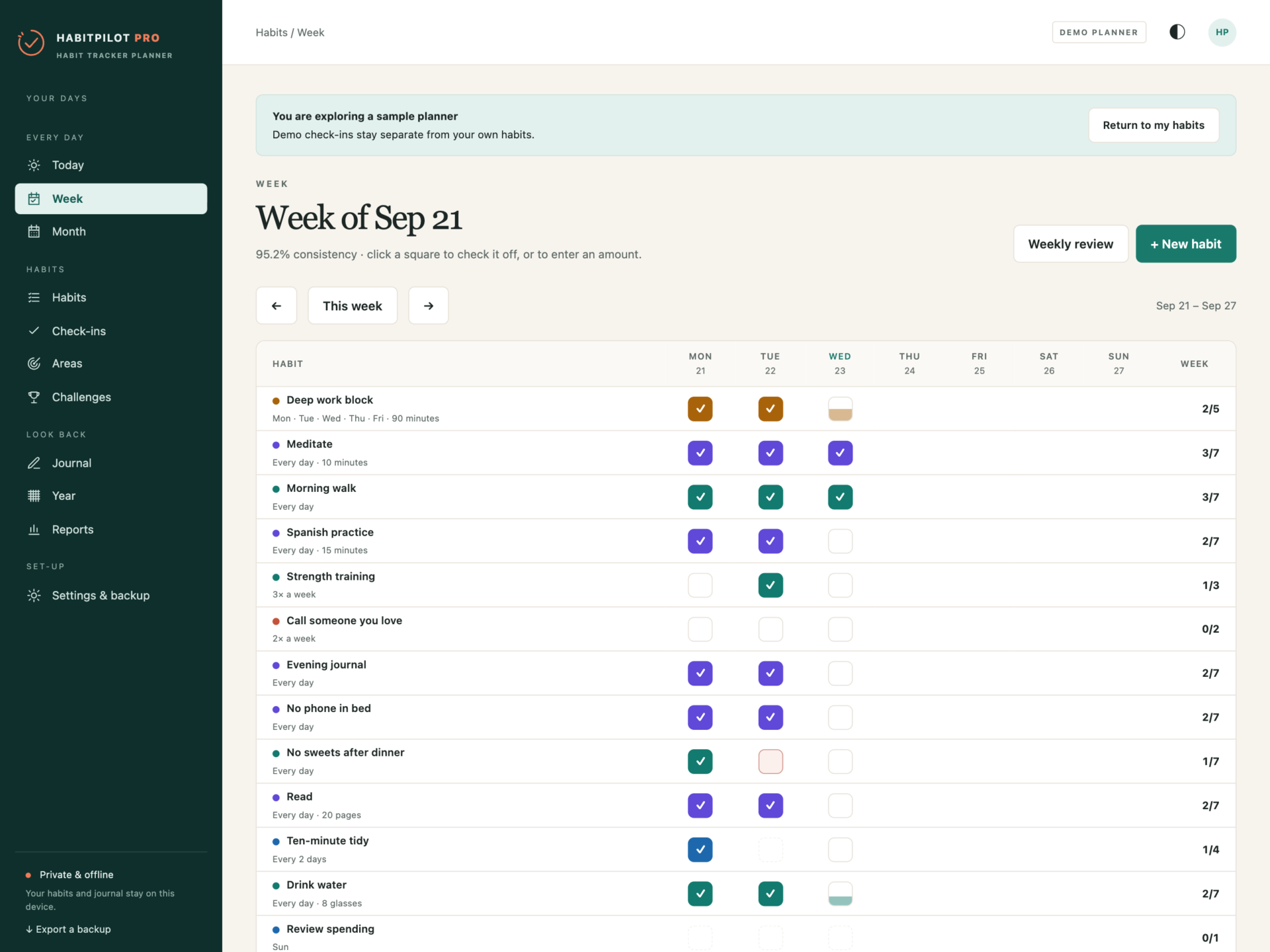The image size is (1270, 952).
Task: Go to the Habits list
Action: tap(111, 297)
